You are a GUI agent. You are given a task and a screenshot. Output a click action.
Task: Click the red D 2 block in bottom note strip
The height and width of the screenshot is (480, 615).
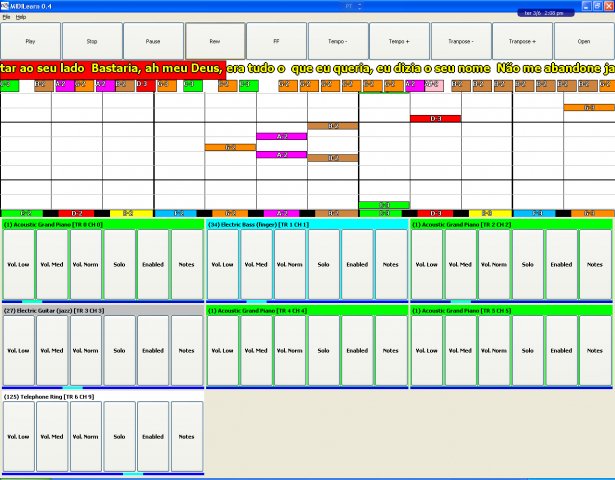click(76, 213)
